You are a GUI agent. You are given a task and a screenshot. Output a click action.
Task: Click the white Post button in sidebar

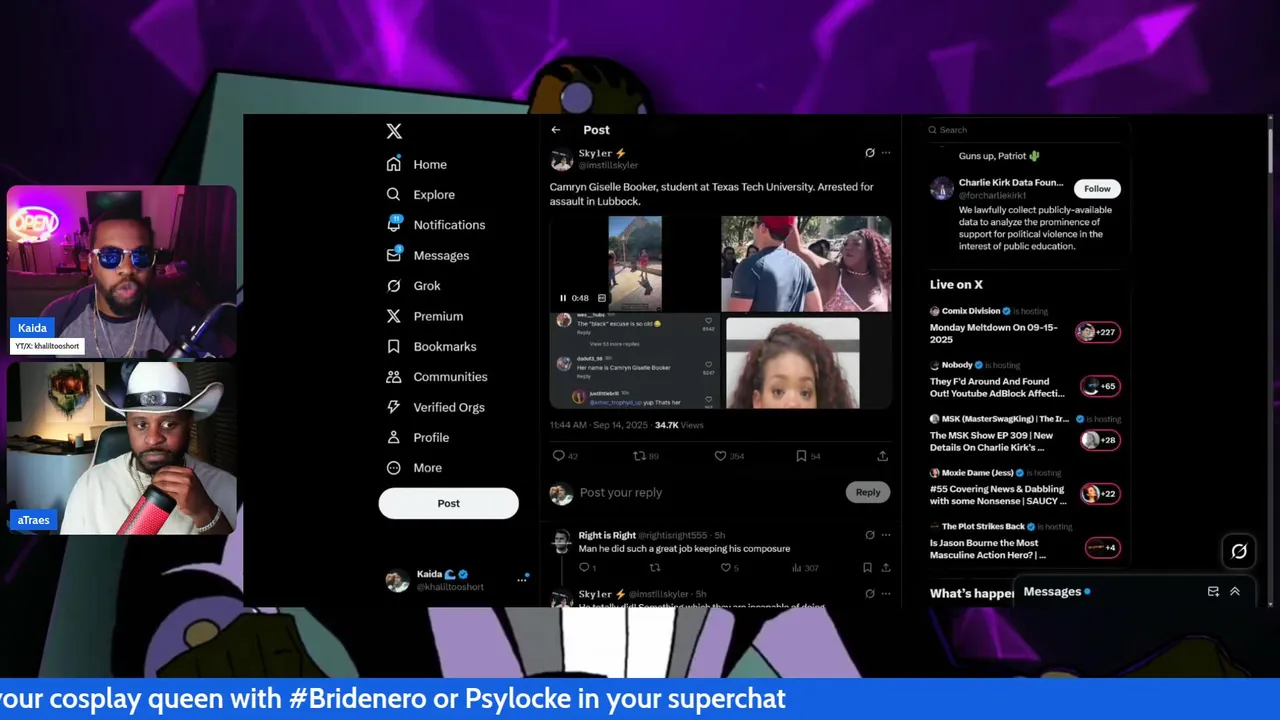(448, 503)
